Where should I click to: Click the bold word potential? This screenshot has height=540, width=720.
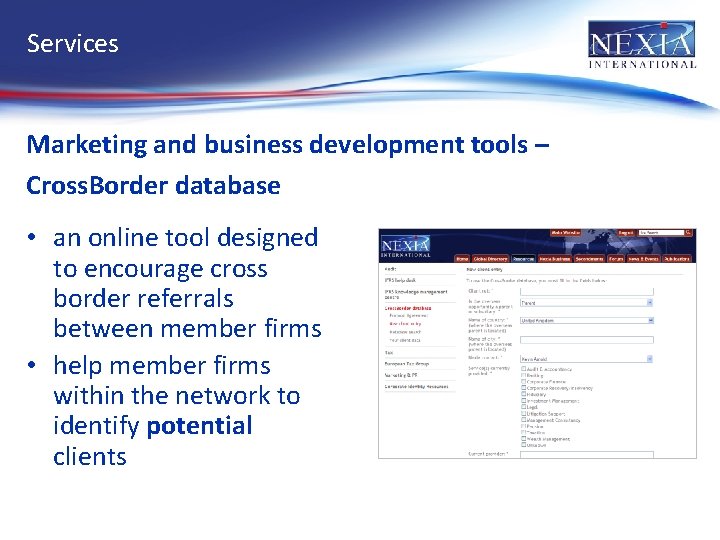coord(199,427)
